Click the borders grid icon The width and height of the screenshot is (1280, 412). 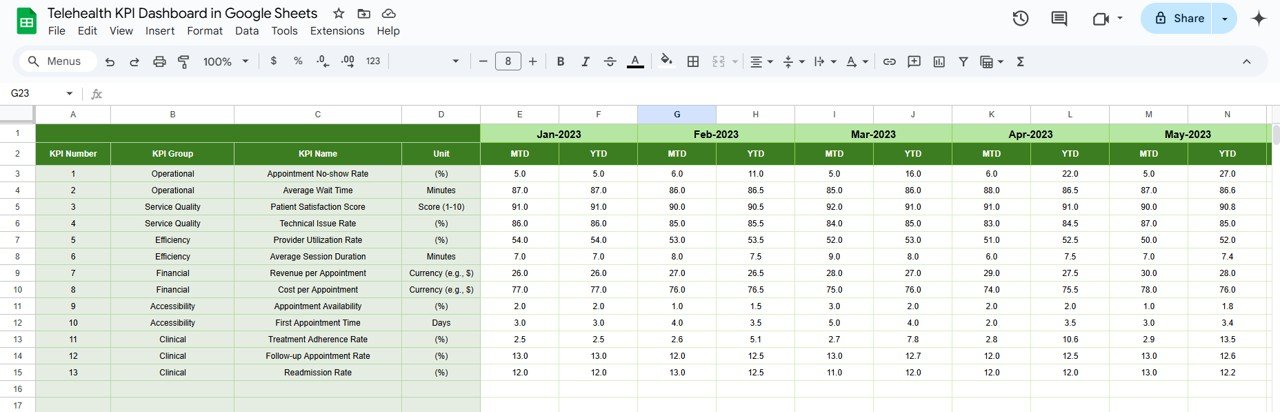pyautogui.click(x=692, y=62)
